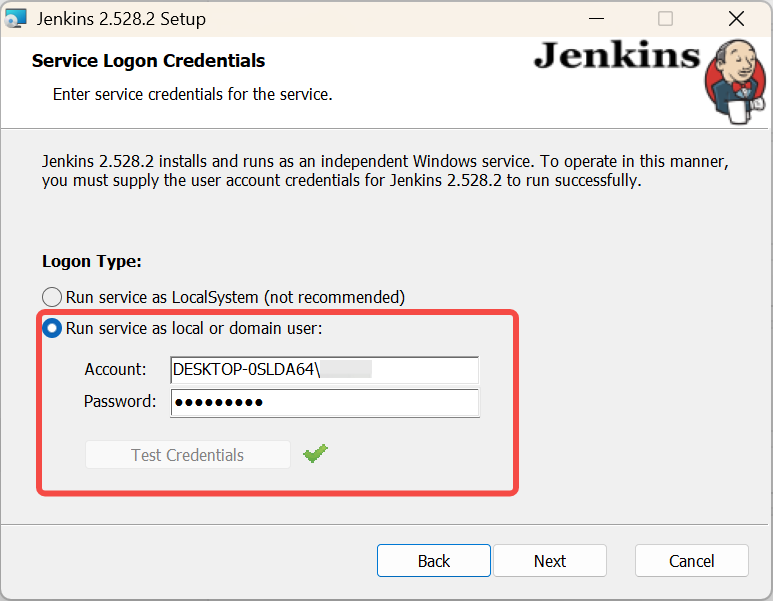This screenshot has width=773, height=601.
Task: Click the "Jenkins 2.528.2 Setup" window title
Action: (x=121, y=19)
